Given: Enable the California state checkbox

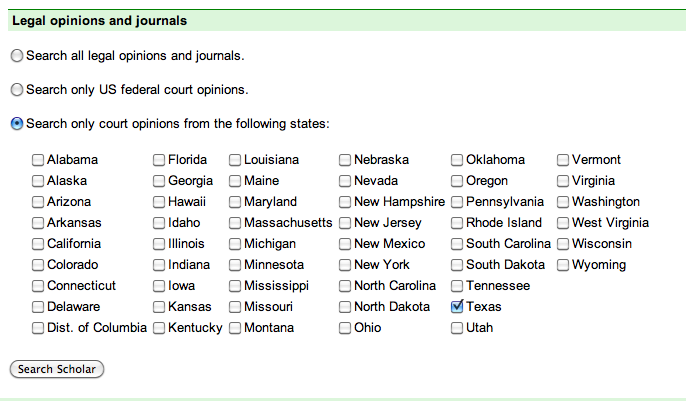Looking at the screenshot, I should click(x=38, y=244).
